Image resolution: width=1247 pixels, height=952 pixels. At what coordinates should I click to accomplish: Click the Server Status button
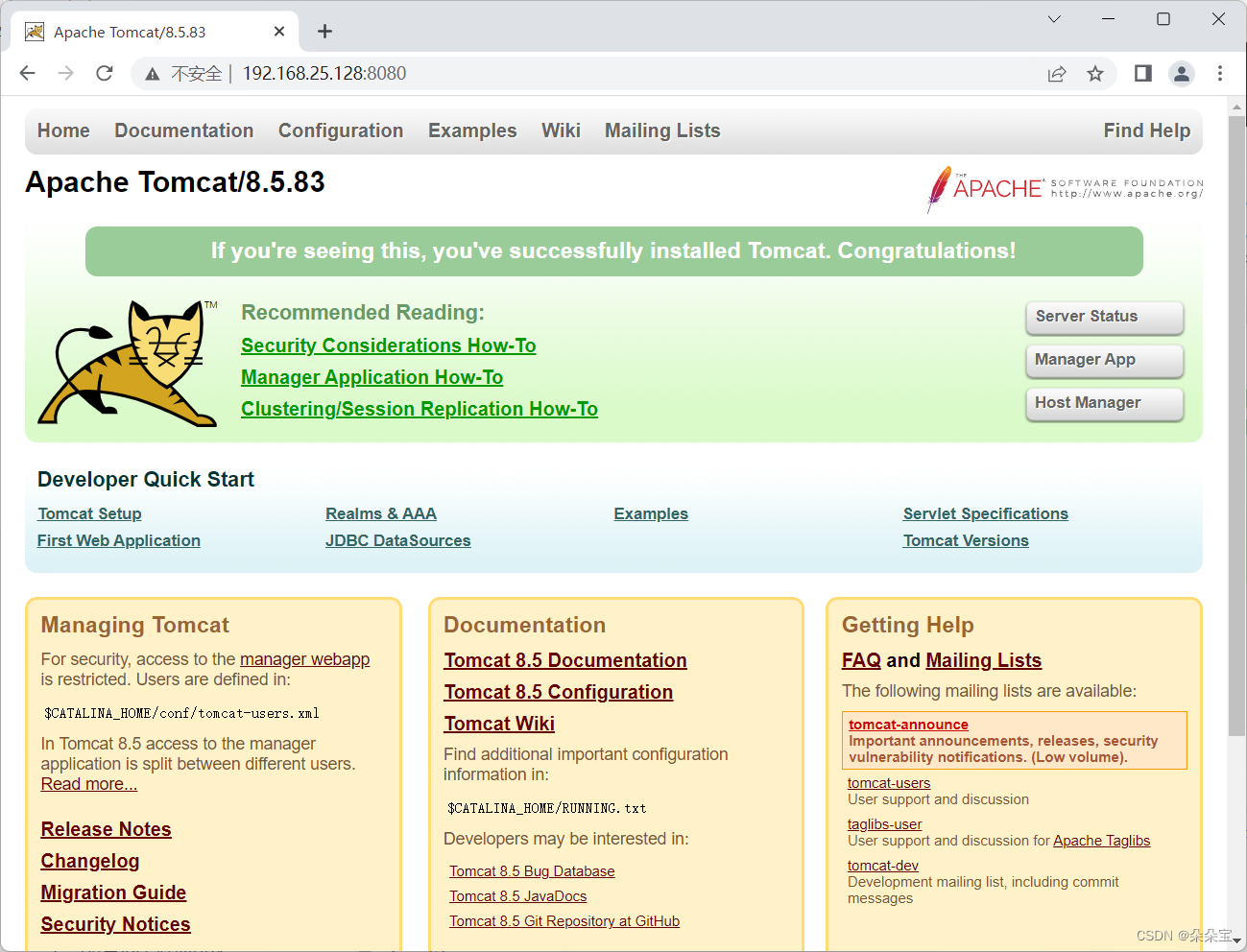coord(1105,317)
